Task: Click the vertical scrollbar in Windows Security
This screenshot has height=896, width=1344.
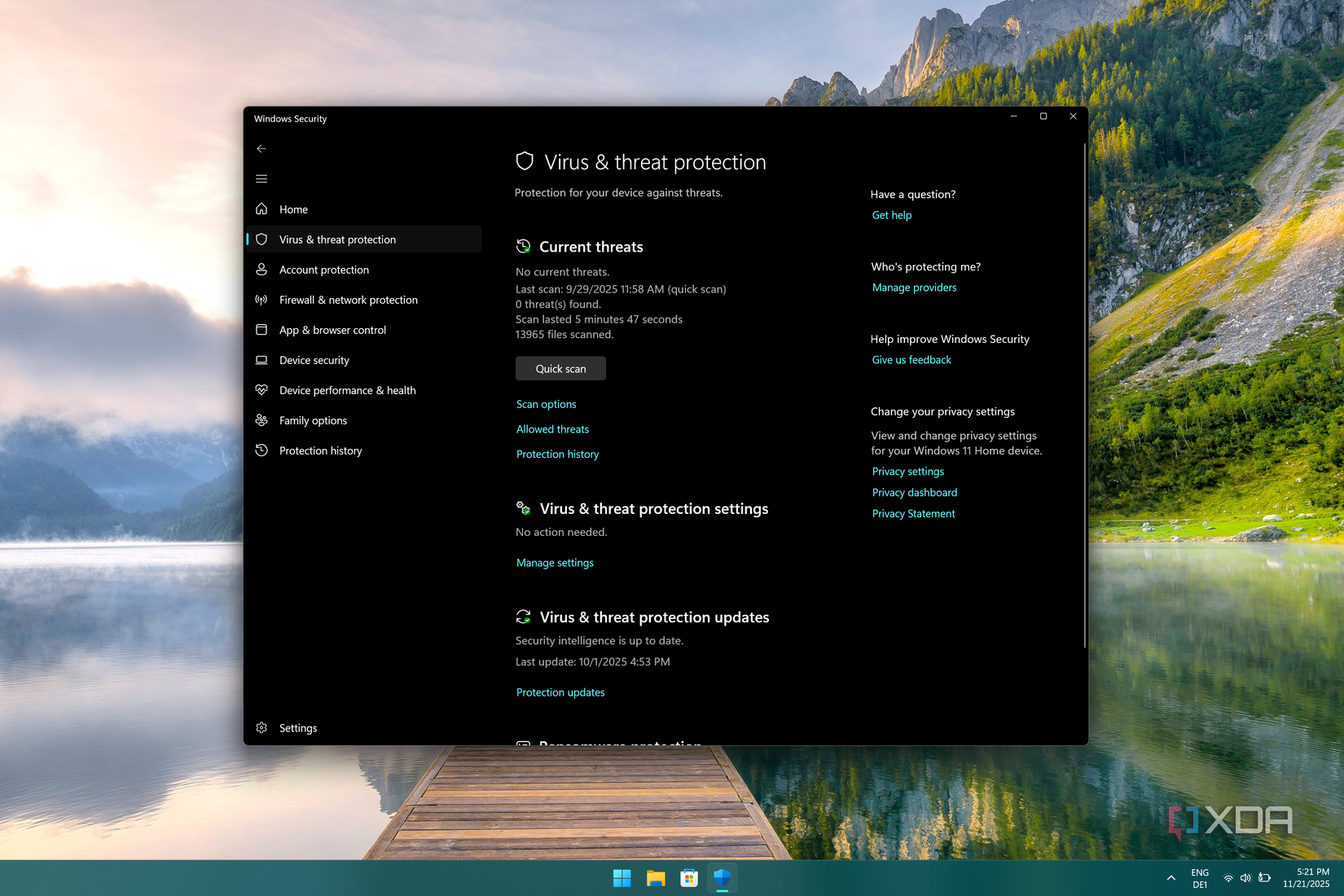Action: pyautogui.click(x=1084, y=396)
